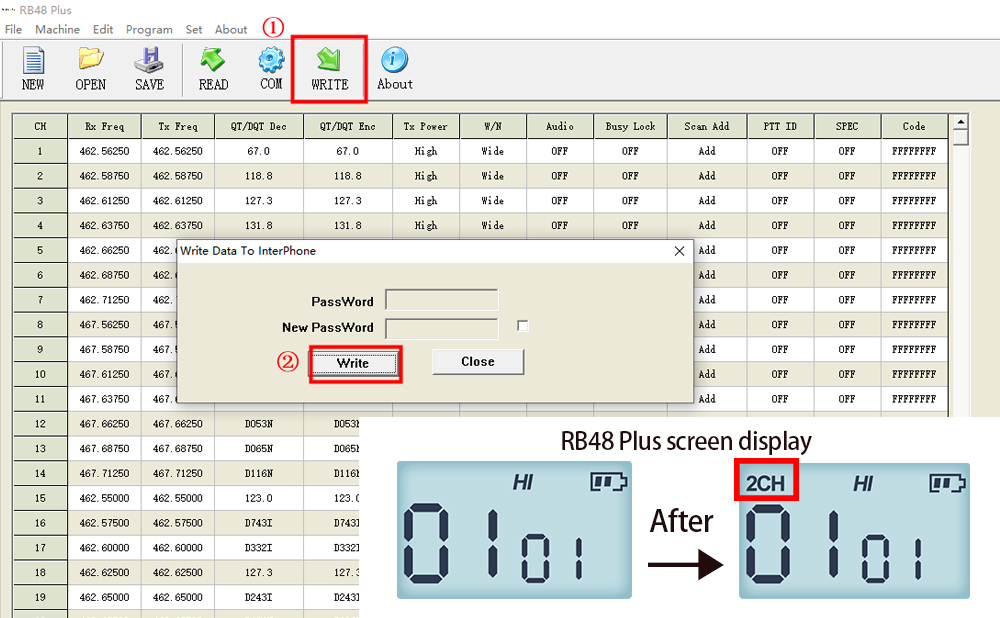Click the table scrollbar up arrow
Image resolution: width=1000 pixels, height=618 pixels.
click(x=960, y=122)
